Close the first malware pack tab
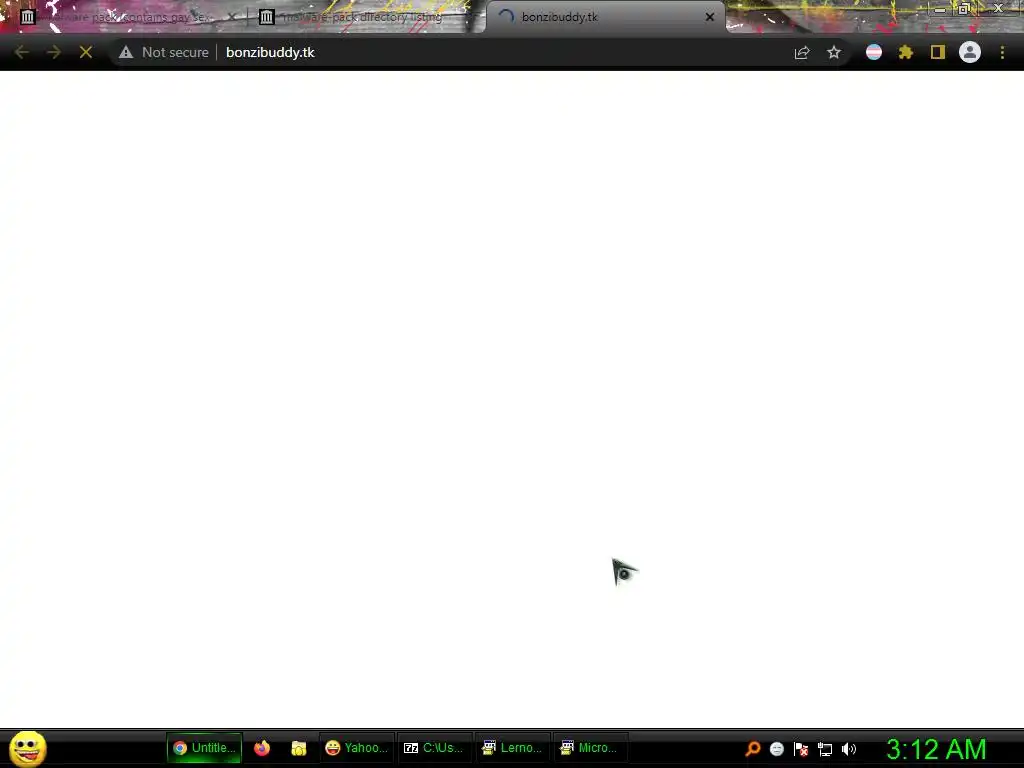Image resolution: width=1024 pixels, height=768 pixels. coord(231,17)
